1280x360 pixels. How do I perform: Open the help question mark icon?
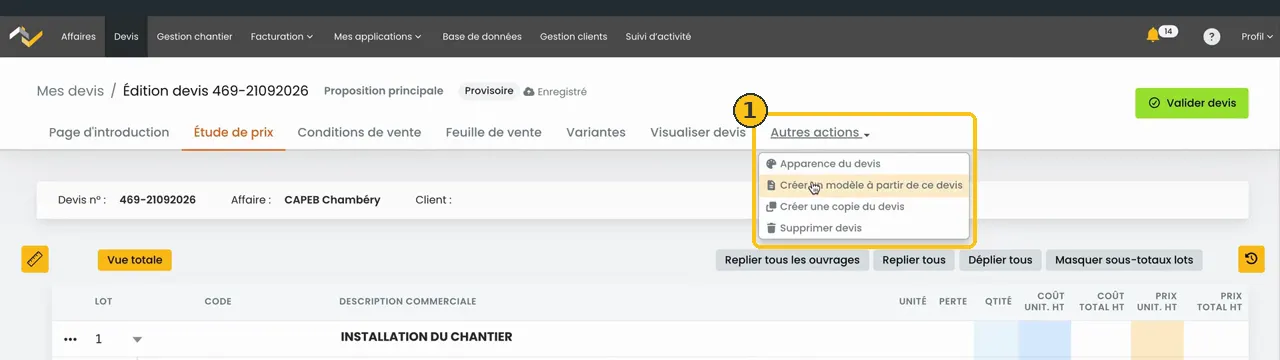(1211, 36)
